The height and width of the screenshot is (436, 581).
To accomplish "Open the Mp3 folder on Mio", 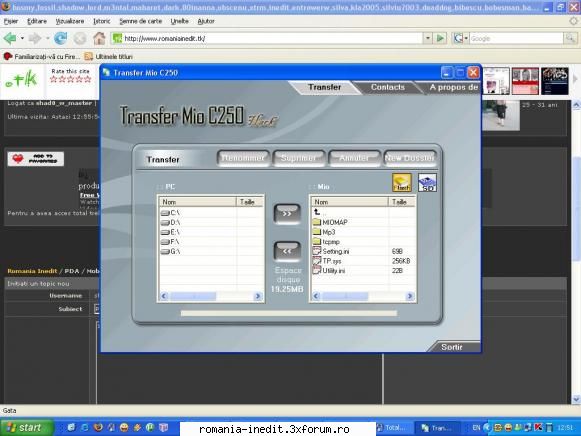I will [x=324, y=232].
